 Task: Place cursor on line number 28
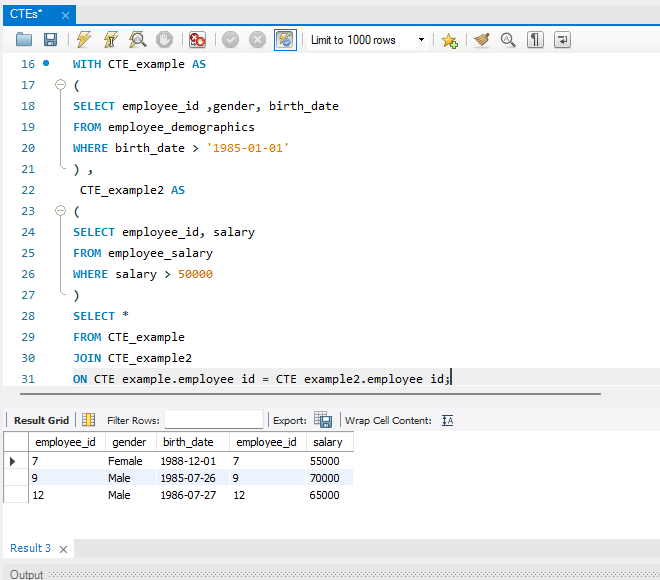click(28, 316)
